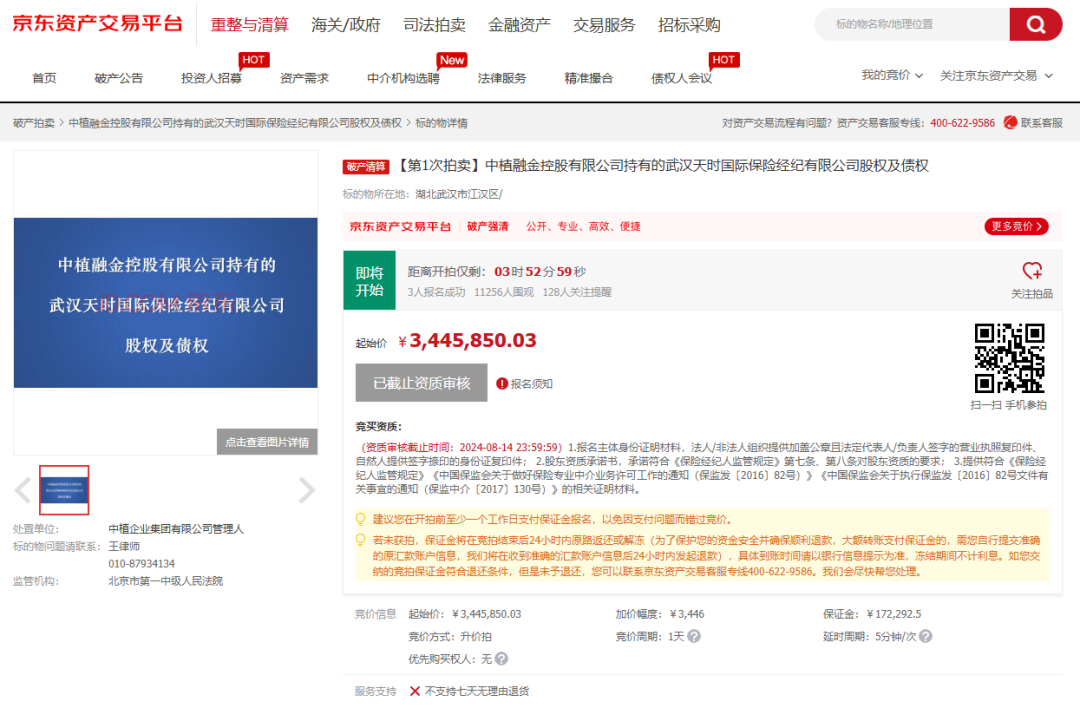
Task: Click the red 报名须知 info icon
Action: tap(502, 384)
